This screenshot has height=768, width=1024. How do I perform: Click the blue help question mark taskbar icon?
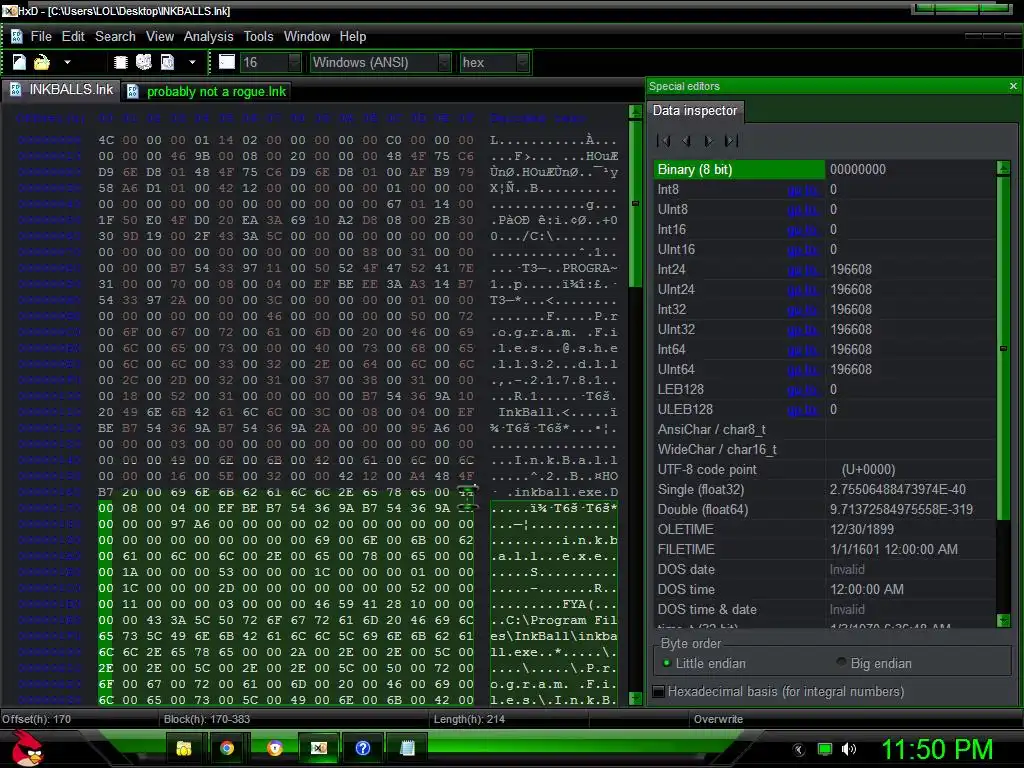(x=363, y=748)
